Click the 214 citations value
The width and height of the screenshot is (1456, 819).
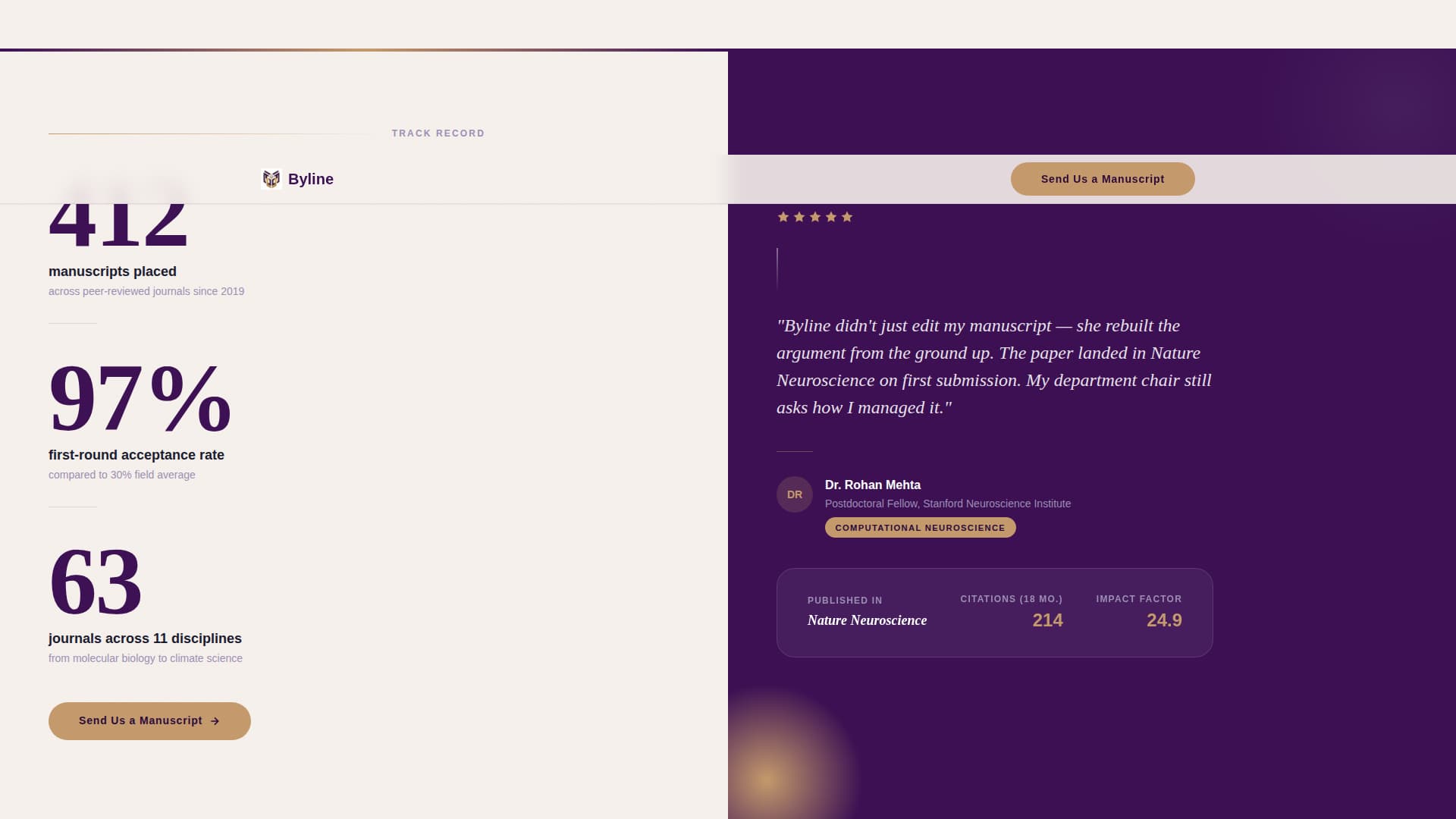coord(1047,620)
